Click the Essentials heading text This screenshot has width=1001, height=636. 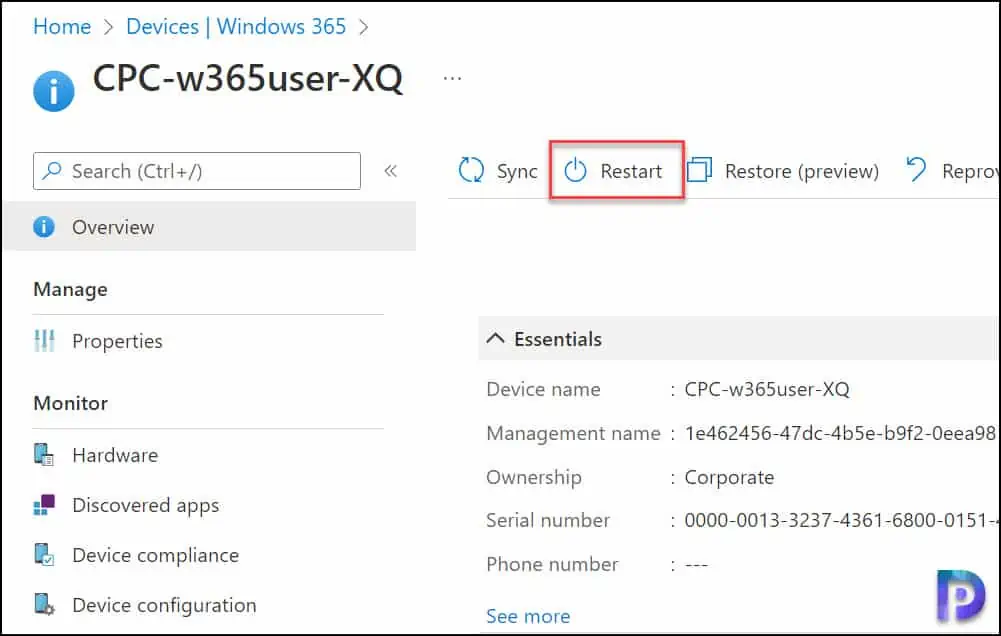pos(558,338)
